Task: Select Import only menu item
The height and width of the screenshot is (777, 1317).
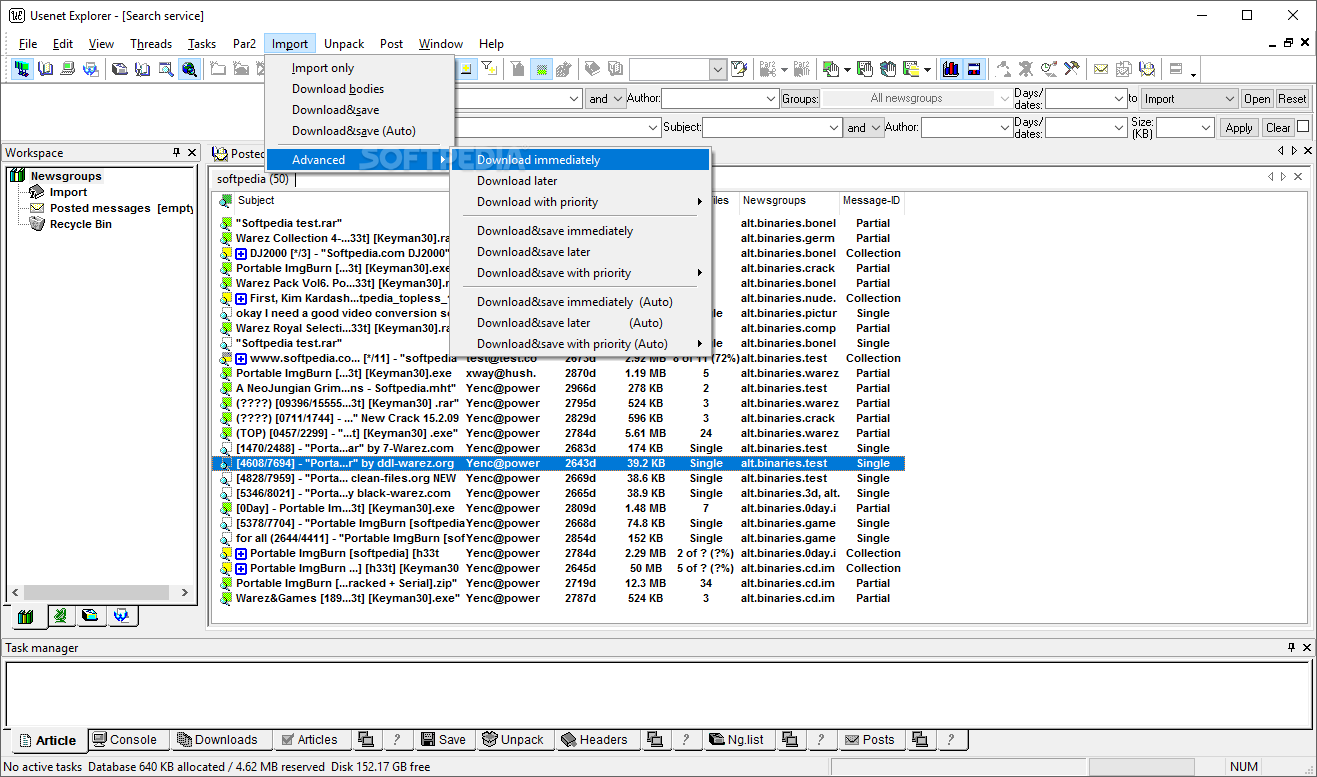Action: 360,68
